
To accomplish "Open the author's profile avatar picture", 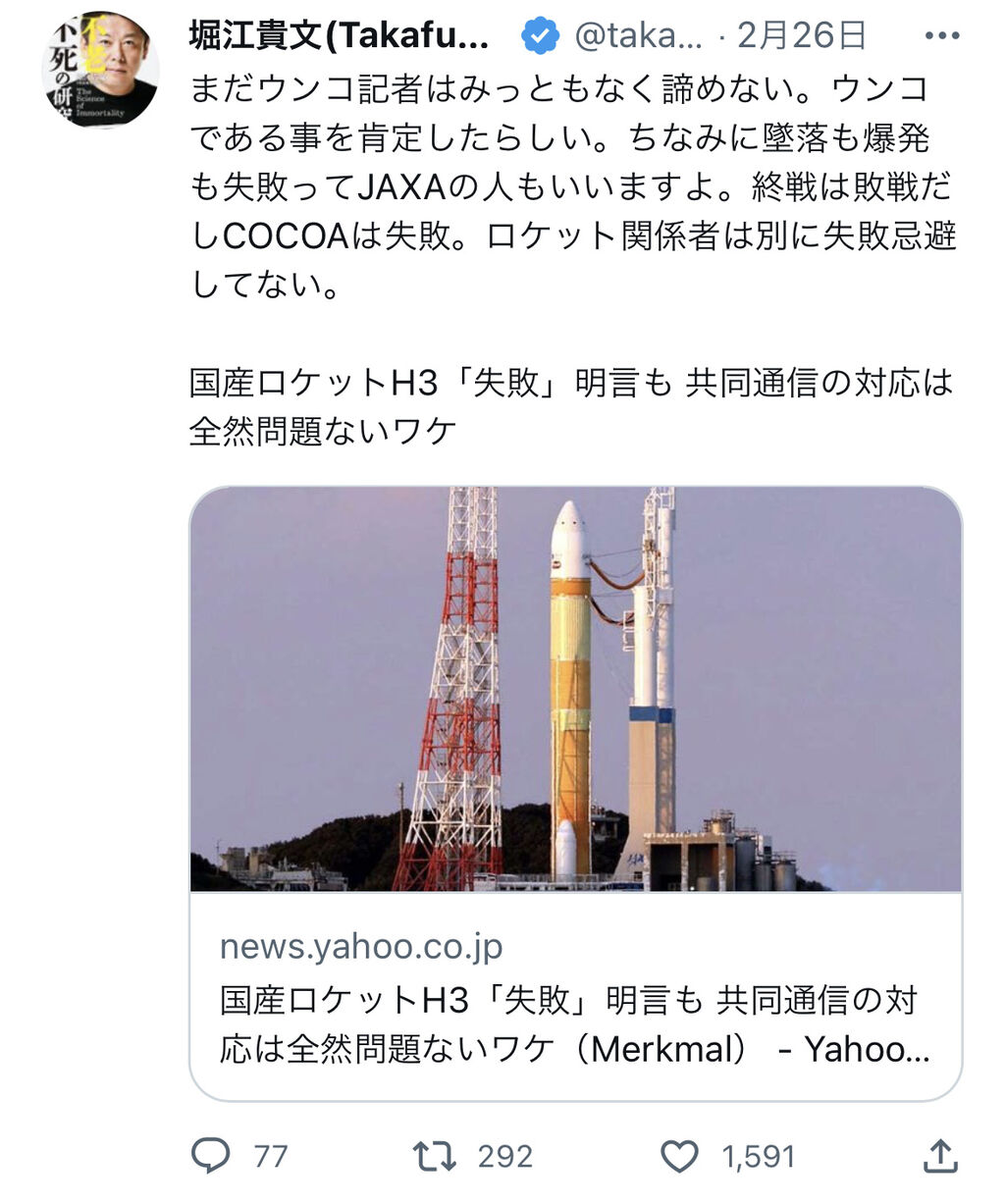I will [100, 67].
